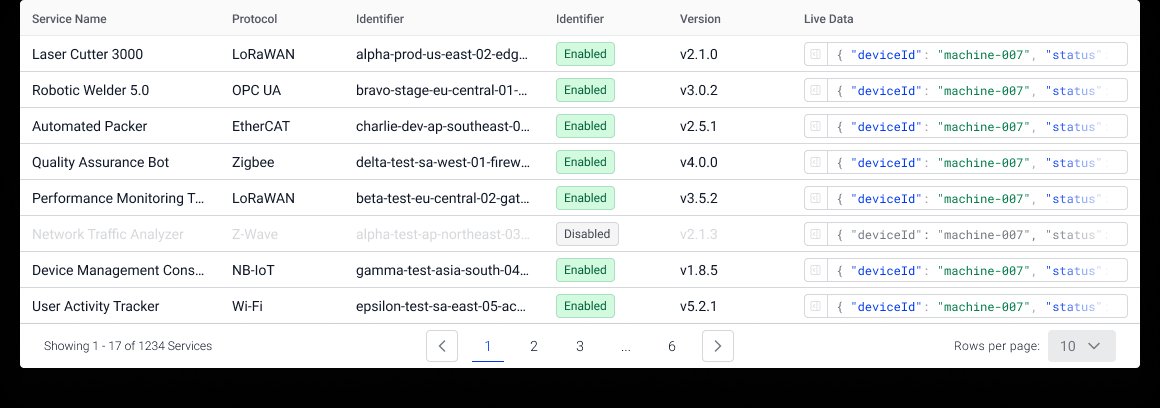Open the Rows per page dropdown
Image resolution: width=1160 pixels, height=408 pixels.
click(x=1081, y=346)
